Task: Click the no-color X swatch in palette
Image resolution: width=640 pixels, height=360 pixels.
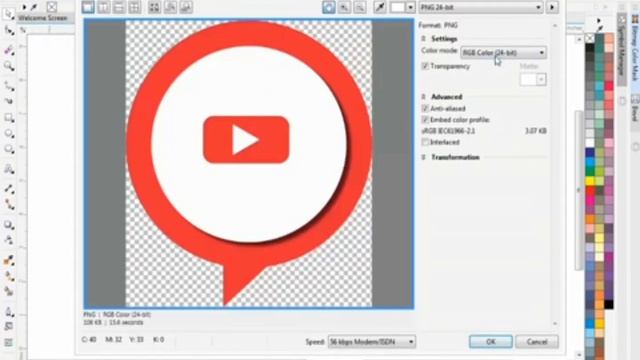Action: [x=590, y=38]
